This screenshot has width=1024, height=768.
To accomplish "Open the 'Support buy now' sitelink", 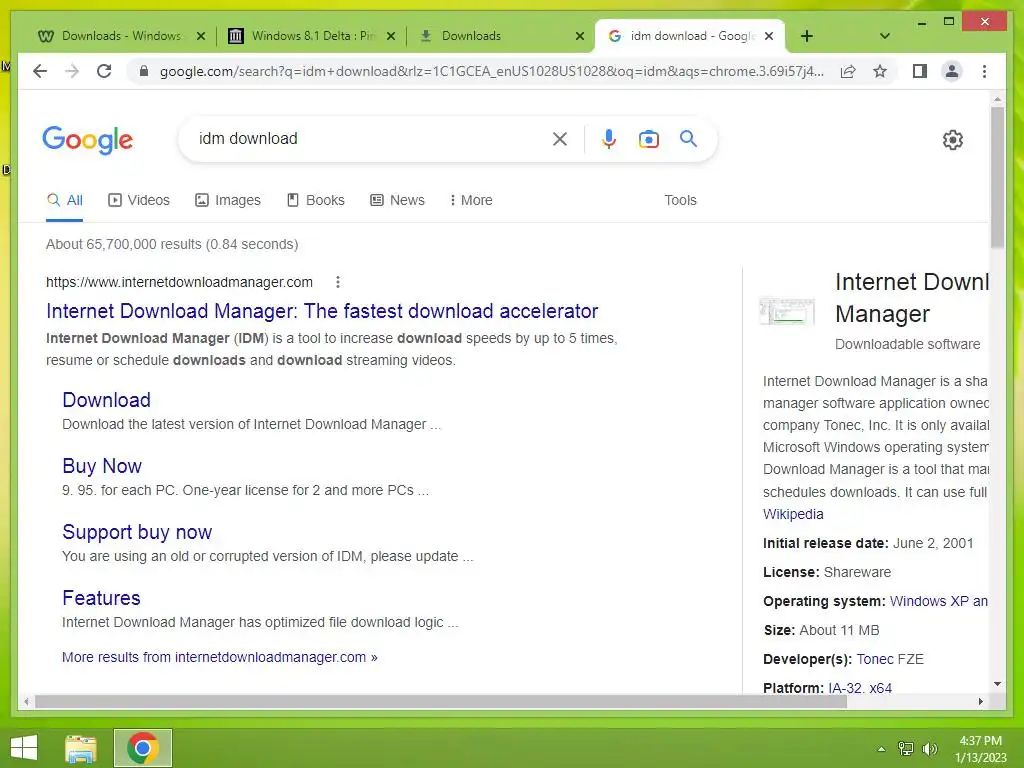I will [137, 532].
